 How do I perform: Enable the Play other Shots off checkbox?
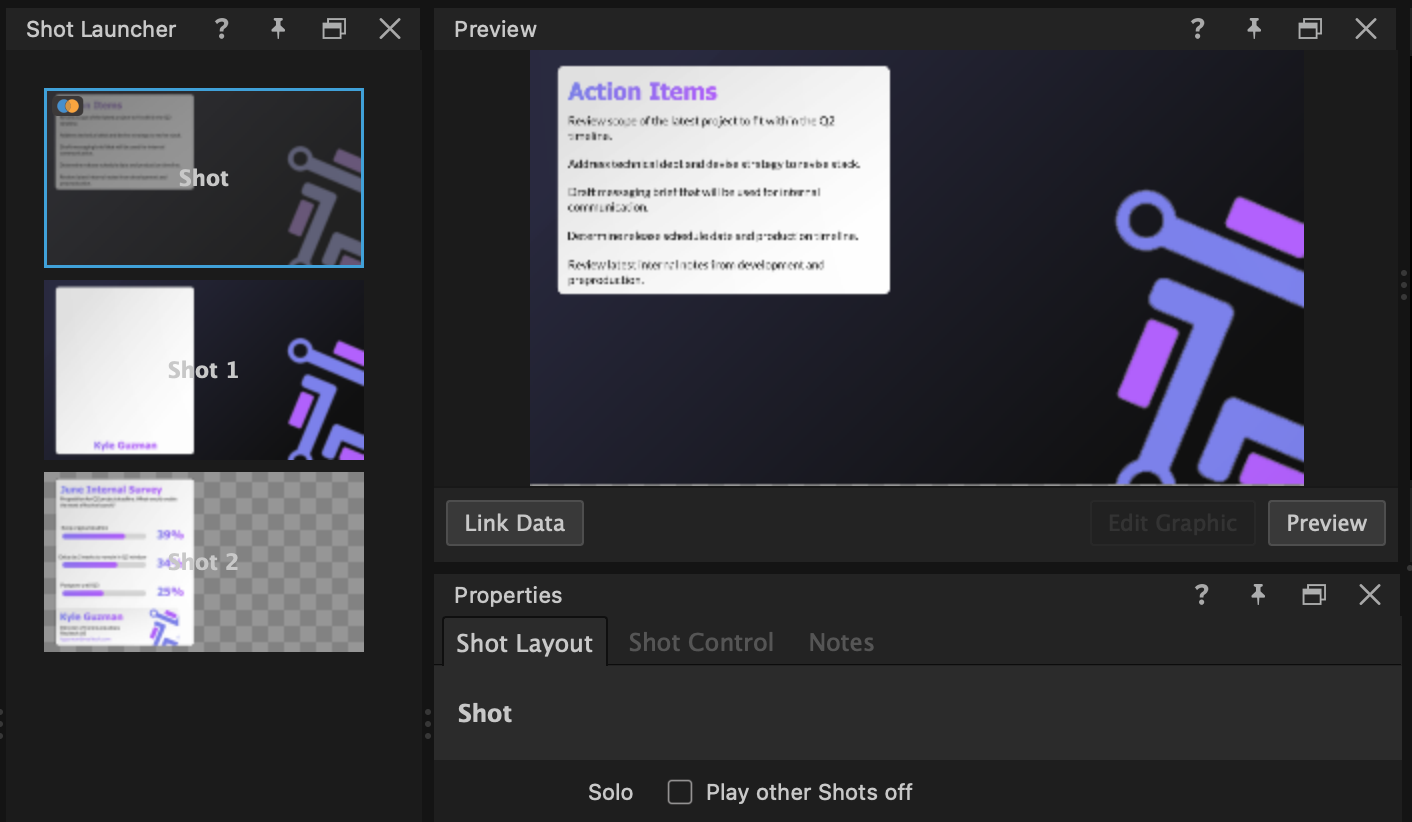click(679, 791)
